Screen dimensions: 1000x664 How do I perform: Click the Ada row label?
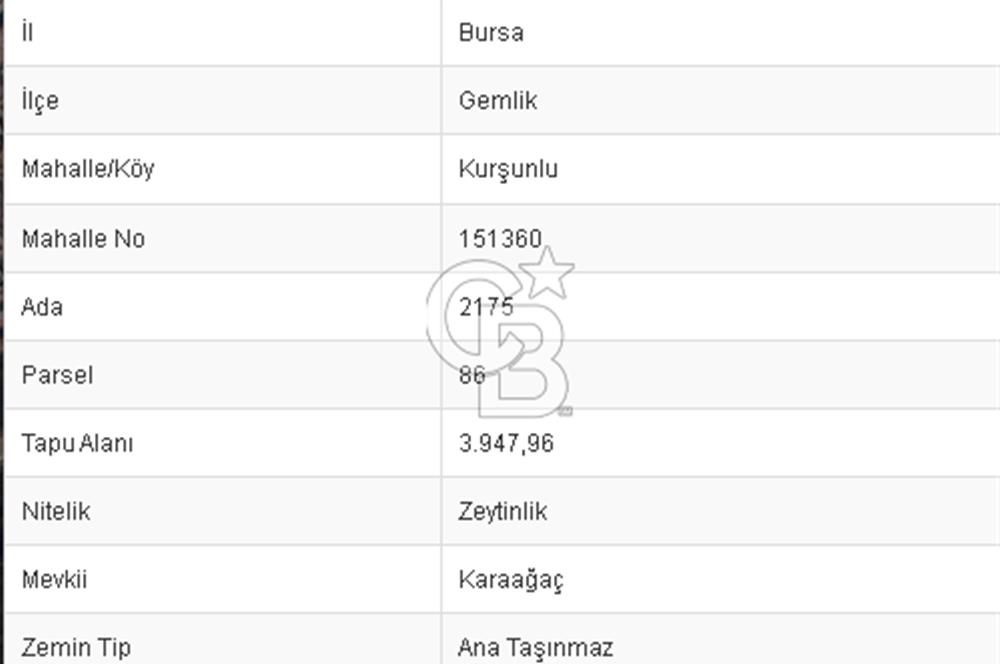click(42, 307)
